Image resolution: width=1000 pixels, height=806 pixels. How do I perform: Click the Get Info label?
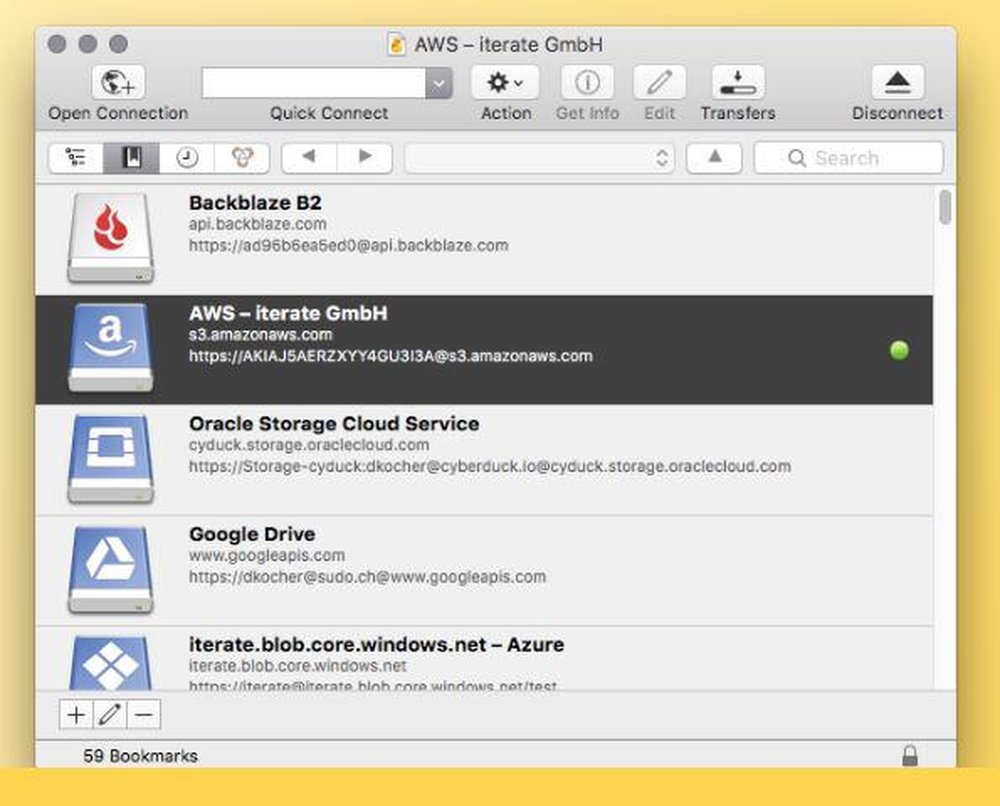pyautogui.click(x=587, y=114)
